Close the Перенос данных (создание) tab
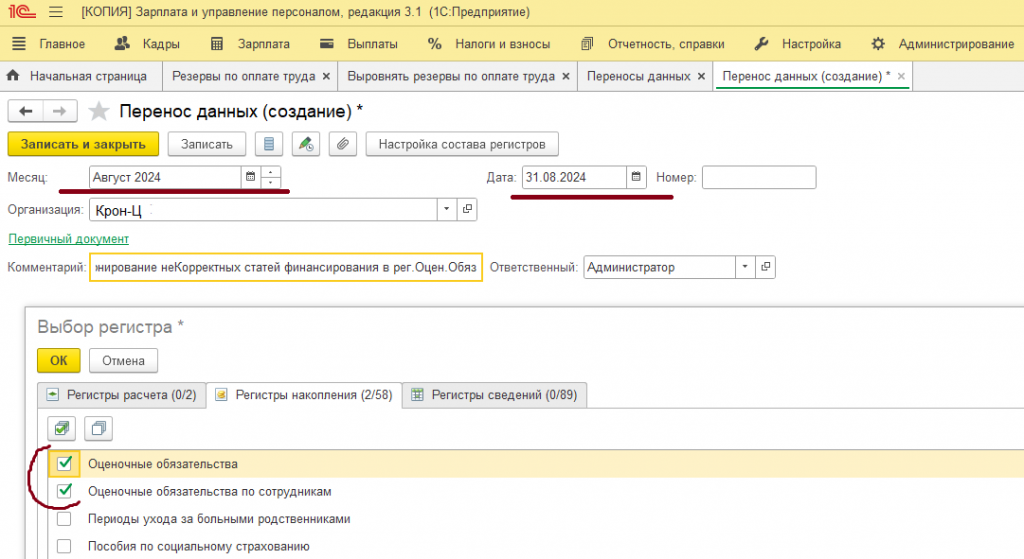 pyautogui.click(x=901, y=76)
